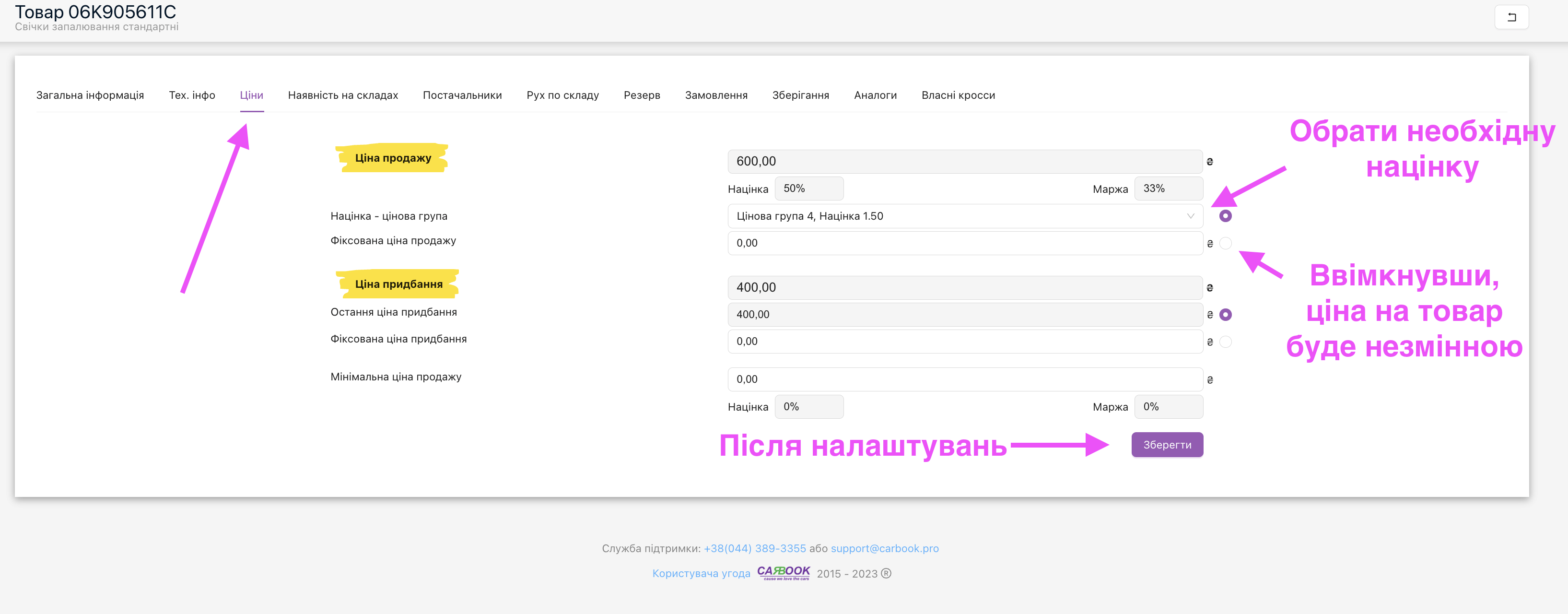Open the Власні кросси tab
Image resolution: width=1568 pixels, height=614 pixels.
[x=958, y=95]
